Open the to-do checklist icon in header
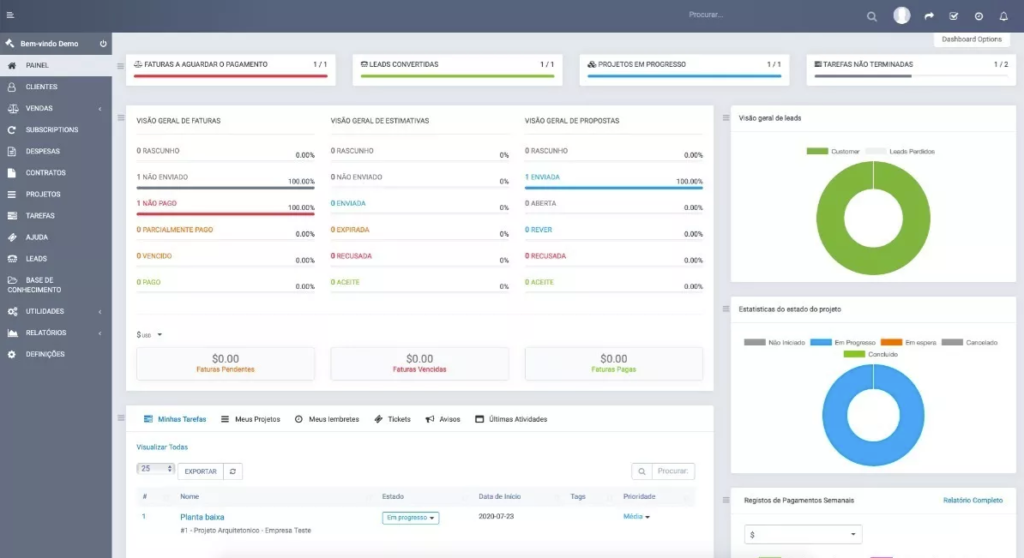Screen dimensions: 1024x558 [x=954, y=16]
